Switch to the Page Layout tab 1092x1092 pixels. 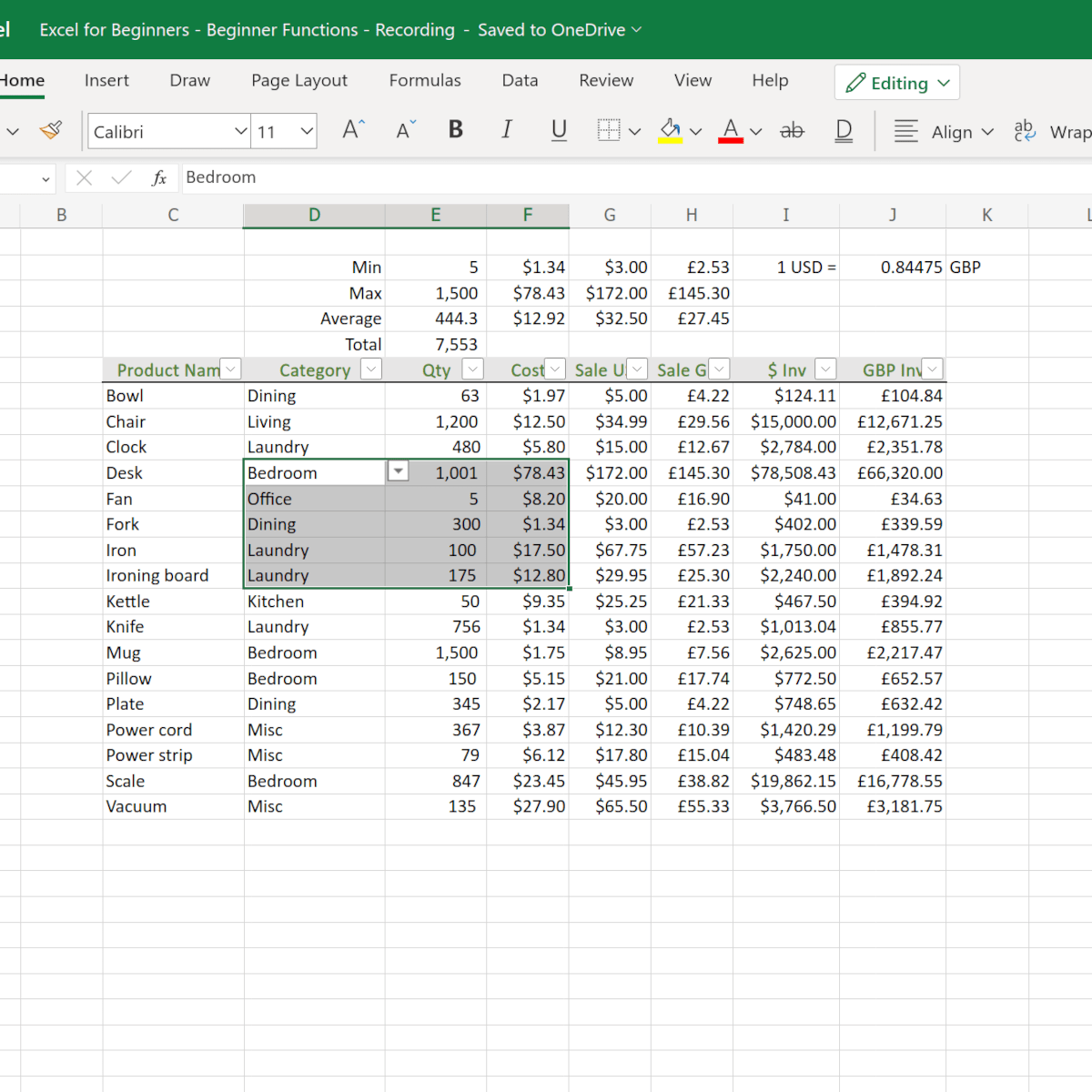pyautogui.click(x=299, y=80)
